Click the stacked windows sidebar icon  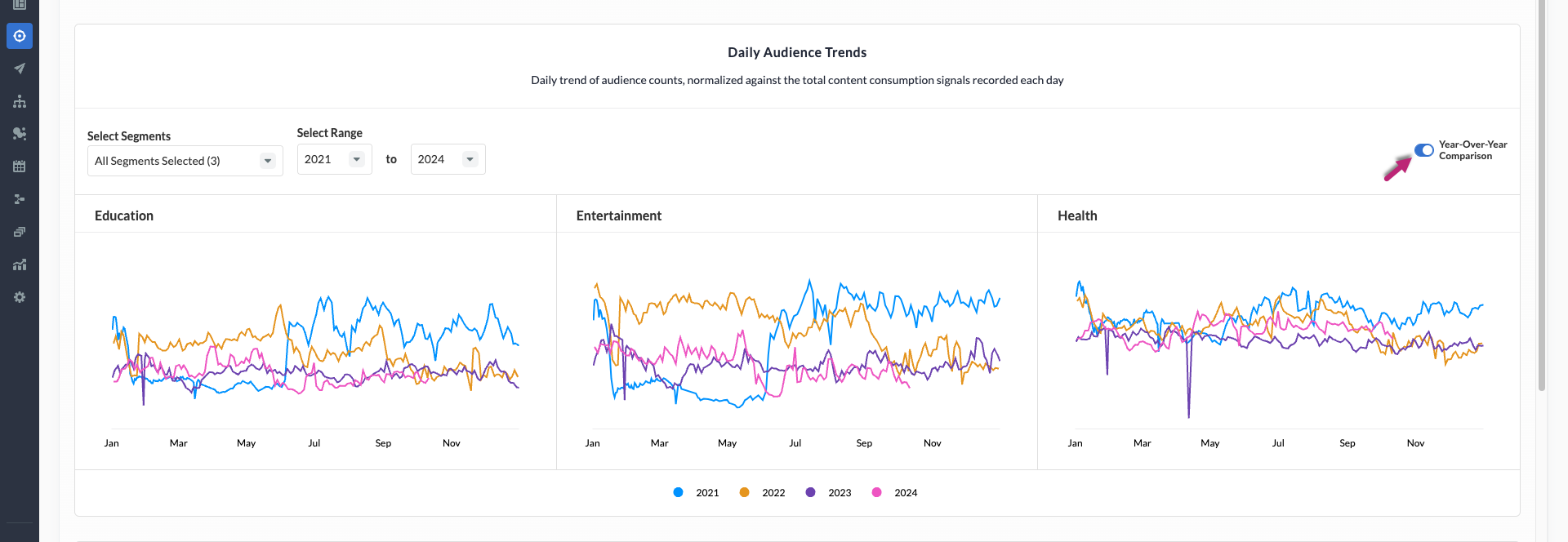tap(20, 232)
